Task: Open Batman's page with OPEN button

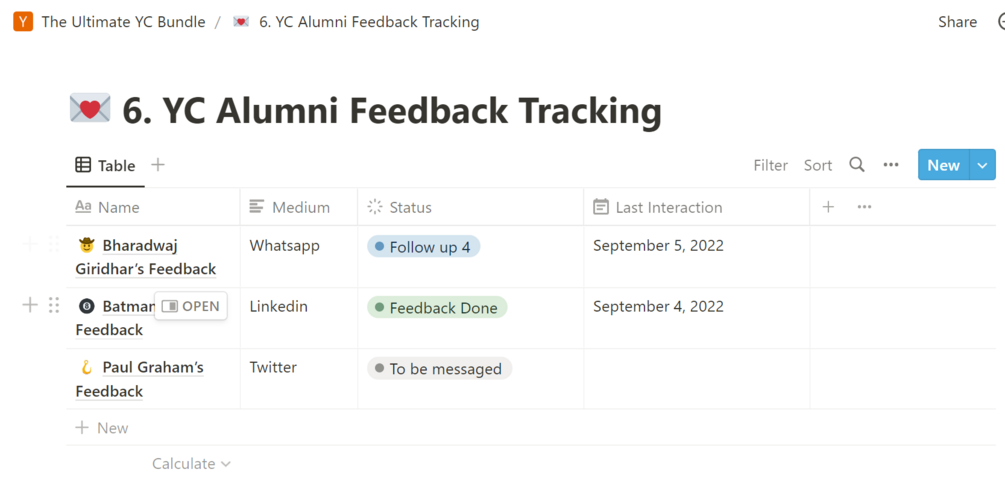Action: pos(191,306)
